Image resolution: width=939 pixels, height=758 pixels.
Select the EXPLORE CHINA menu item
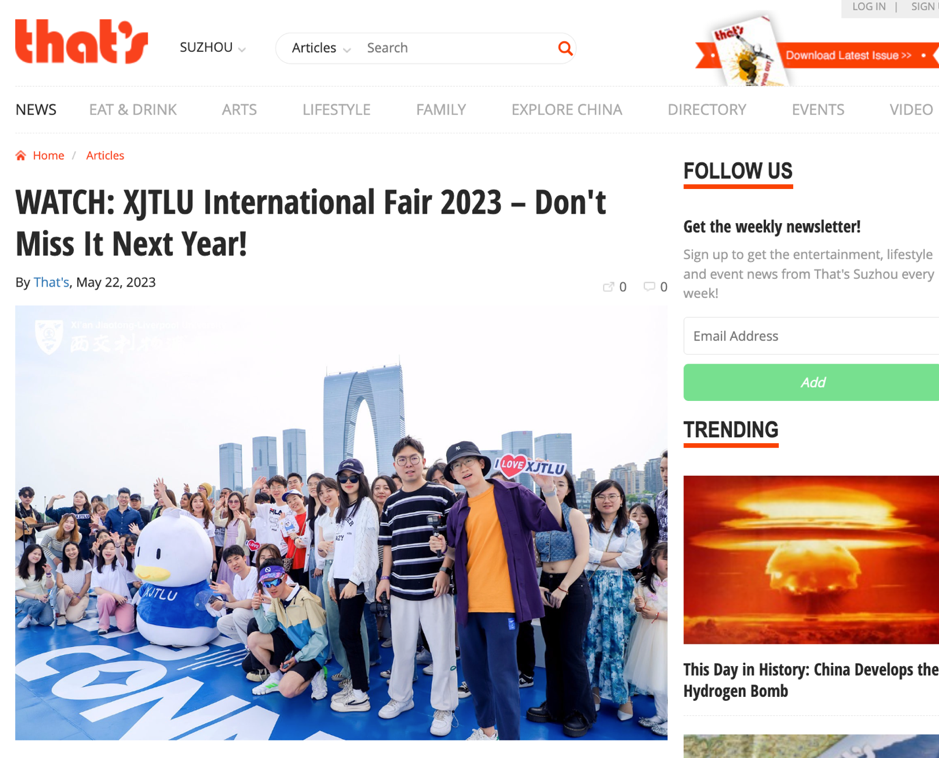pyautogui.click(x=567, y=110)
